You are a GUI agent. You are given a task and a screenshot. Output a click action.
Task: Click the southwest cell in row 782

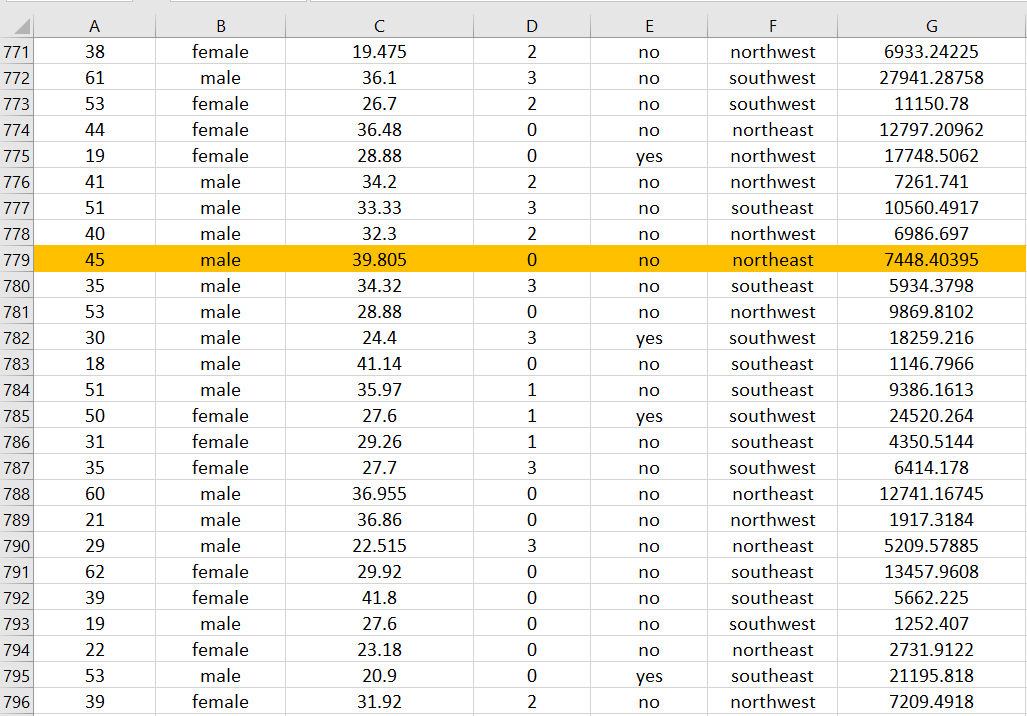(772, 337)
